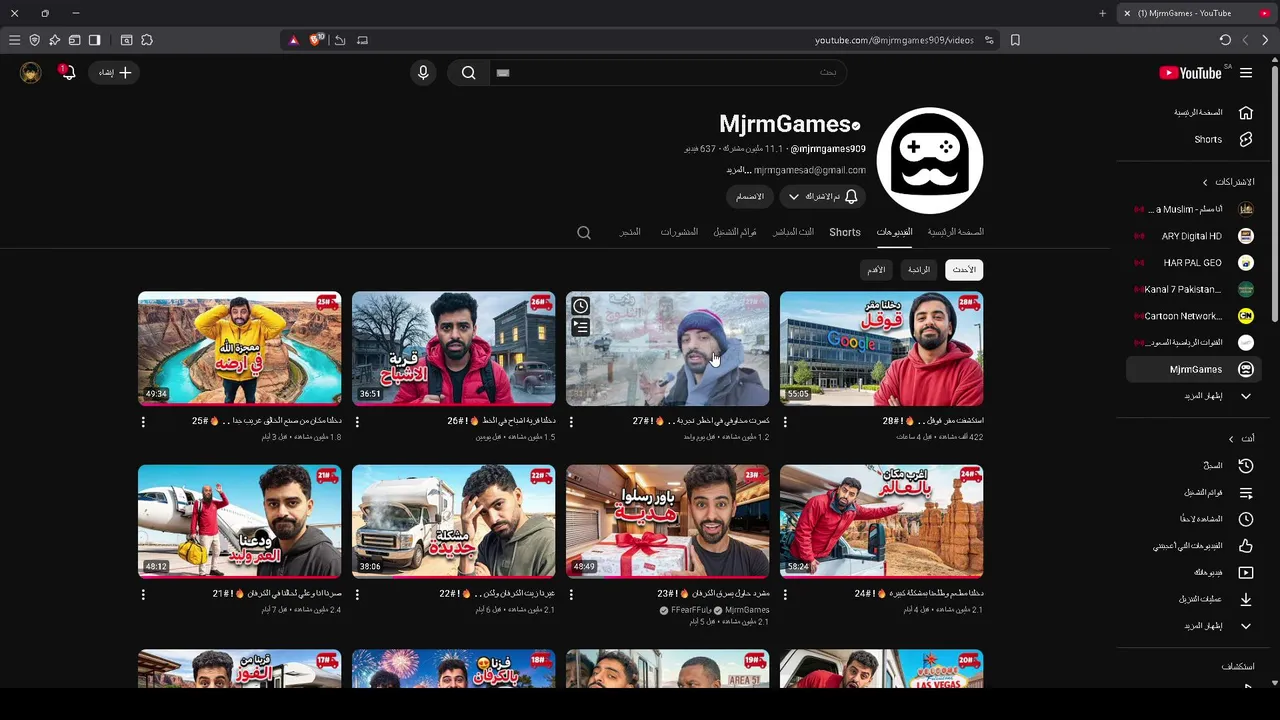Viewport: 1280px width, 720px height.
Task: Select the Latest (الأحدث) filter chip
Action: tap(964, 270)
